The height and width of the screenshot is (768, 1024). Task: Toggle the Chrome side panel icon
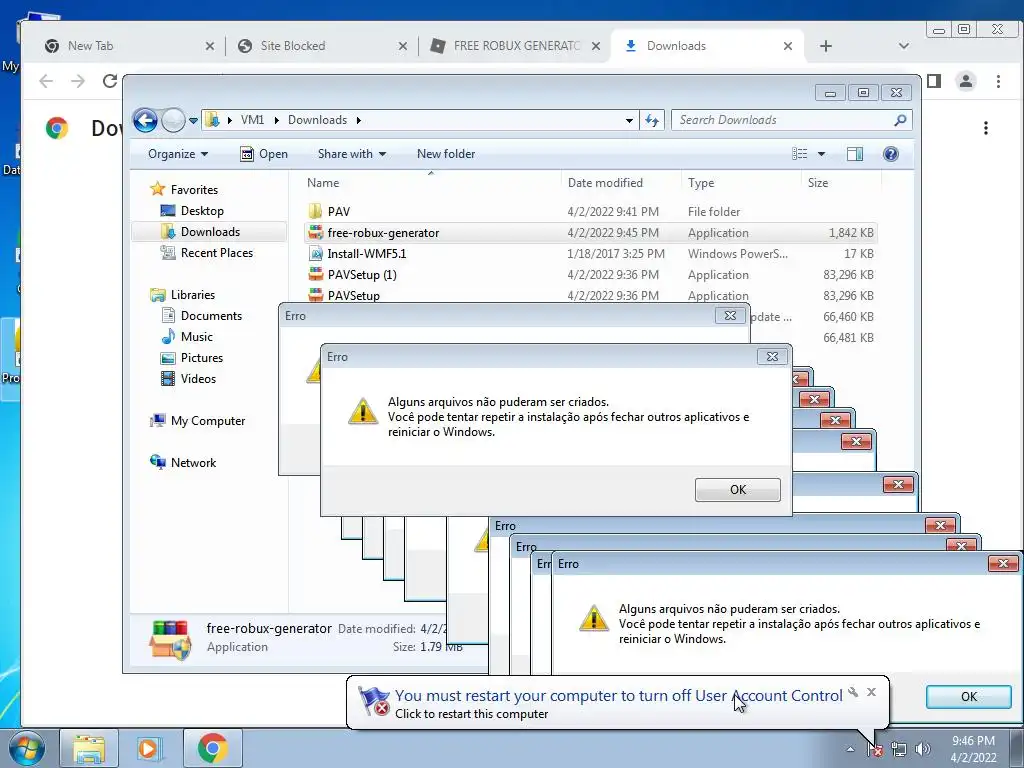(934, 81)
